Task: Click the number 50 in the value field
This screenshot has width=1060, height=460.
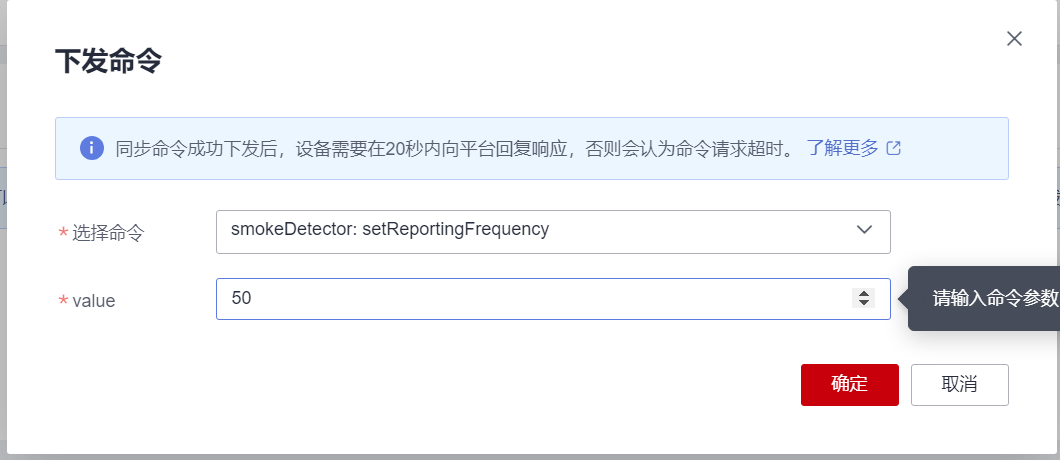Action: 241,298
